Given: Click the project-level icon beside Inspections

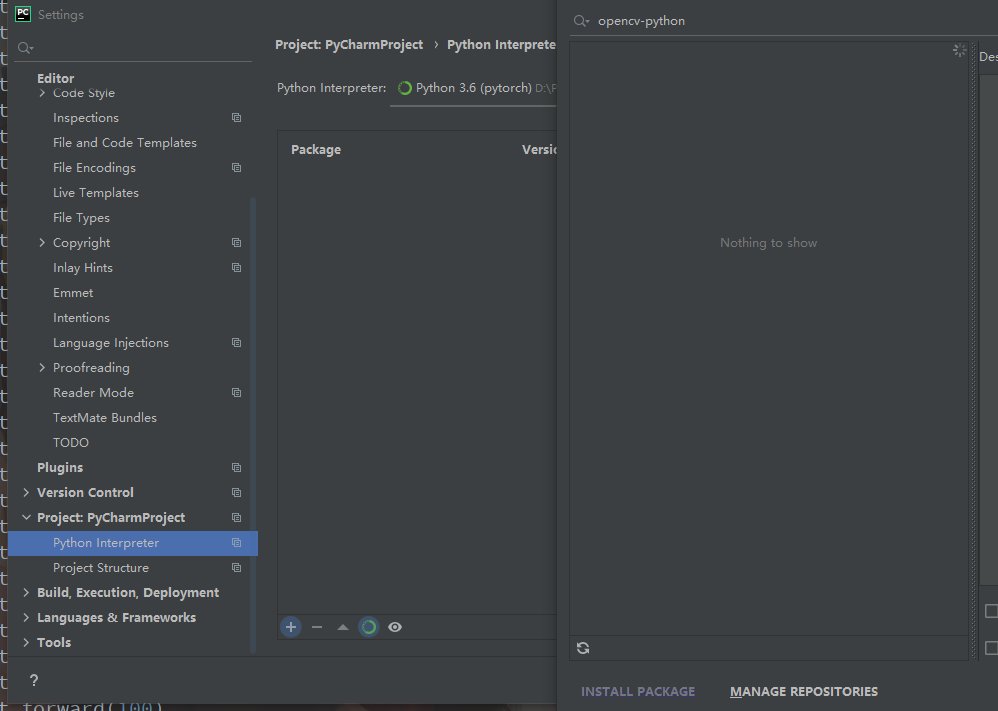Looking at the screenshot, I should point(236,118).
